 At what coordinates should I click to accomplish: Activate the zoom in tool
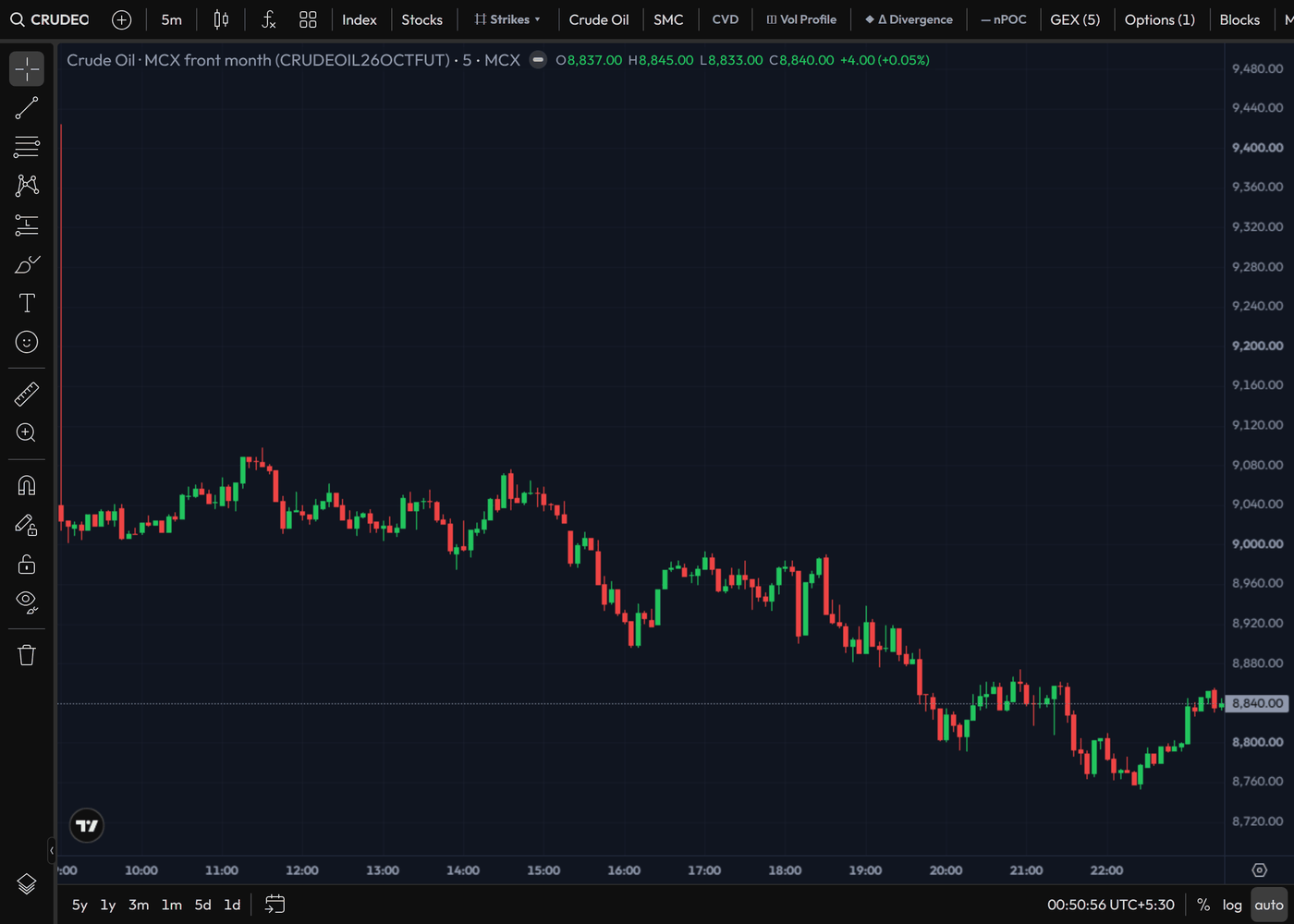click(27, 432)
